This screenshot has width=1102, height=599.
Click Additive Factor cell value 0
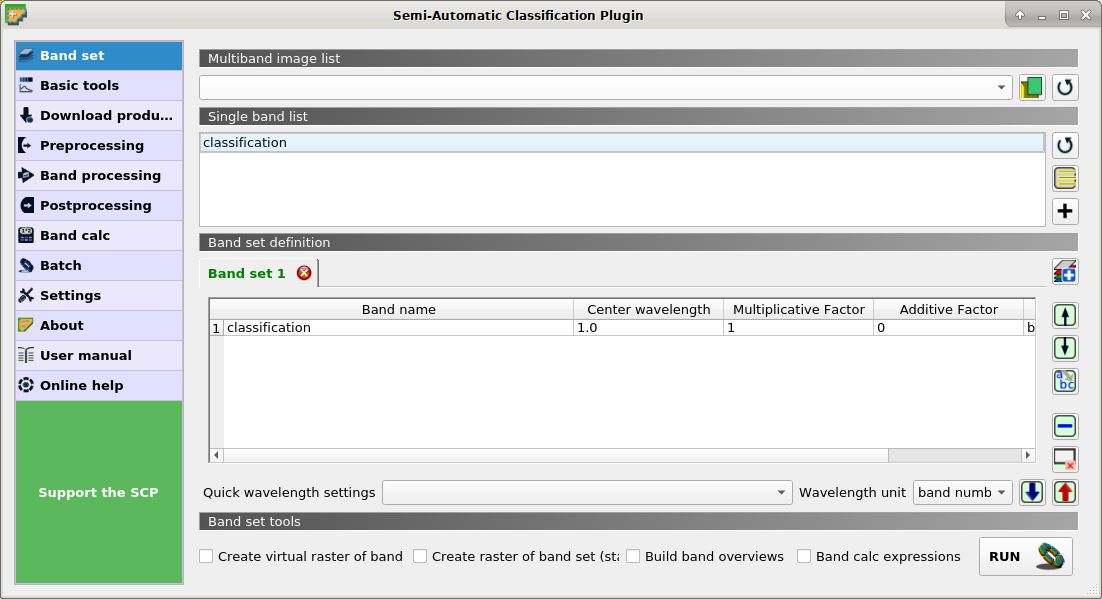pyautogui.click(x=948, y=328)
